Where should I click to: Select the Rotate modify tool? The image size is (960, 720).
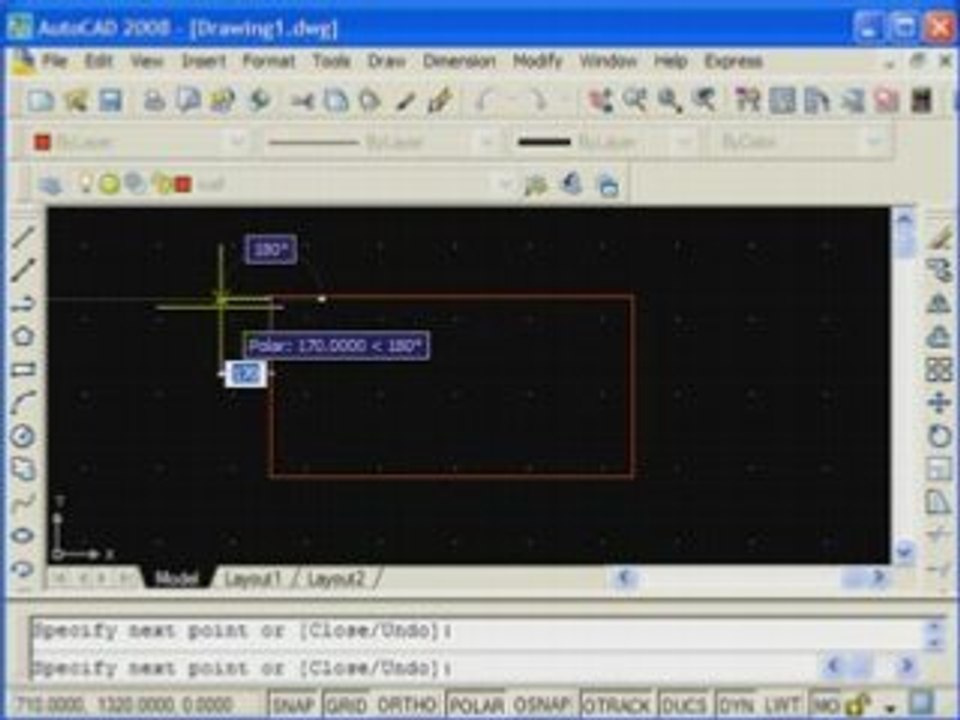pos(939,436)
